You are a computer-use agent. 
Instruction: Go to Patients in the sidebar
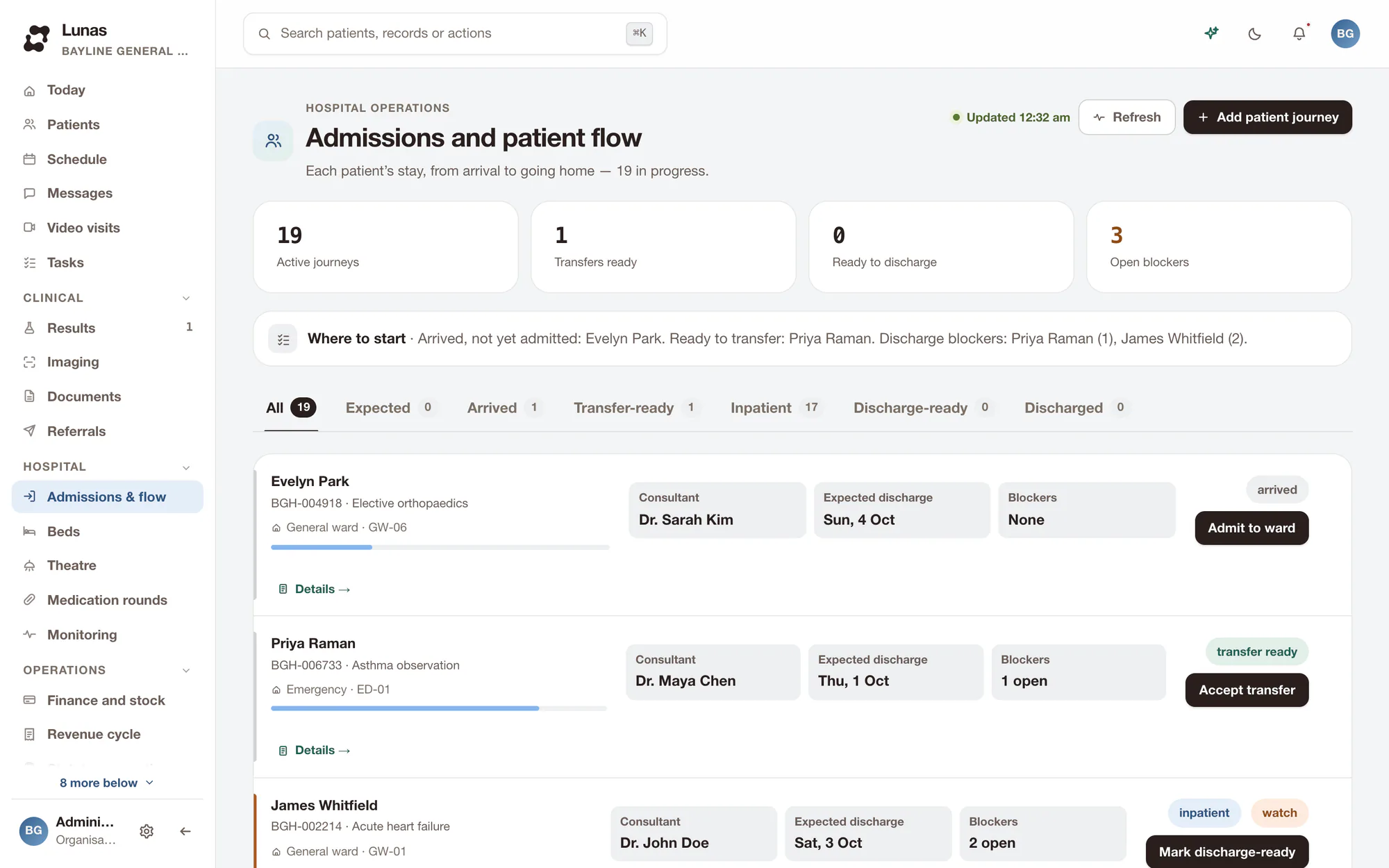pos(108,125)
